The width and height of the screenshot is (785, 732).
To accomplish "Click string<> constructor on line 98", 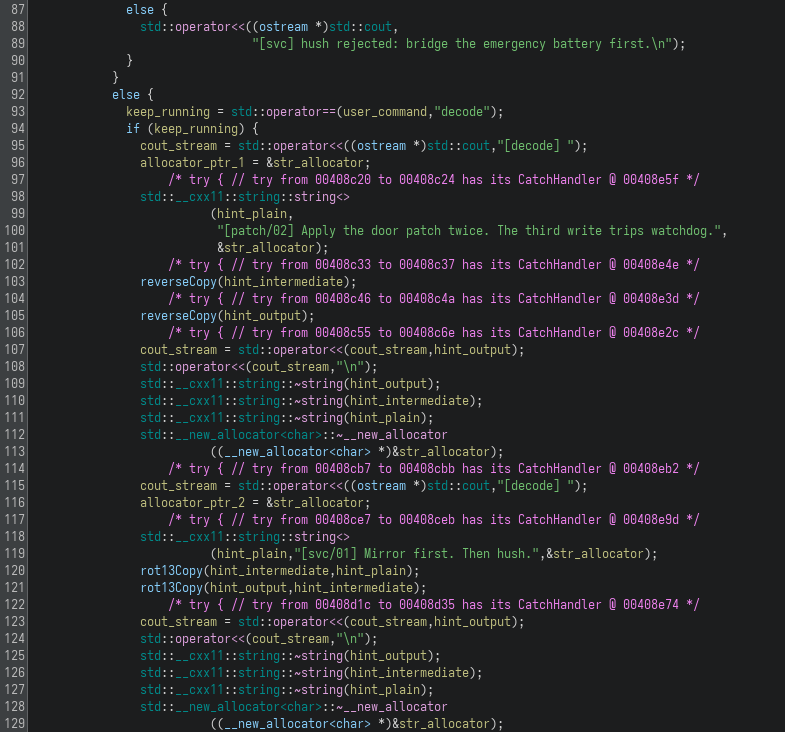I will tap(321, 196).
